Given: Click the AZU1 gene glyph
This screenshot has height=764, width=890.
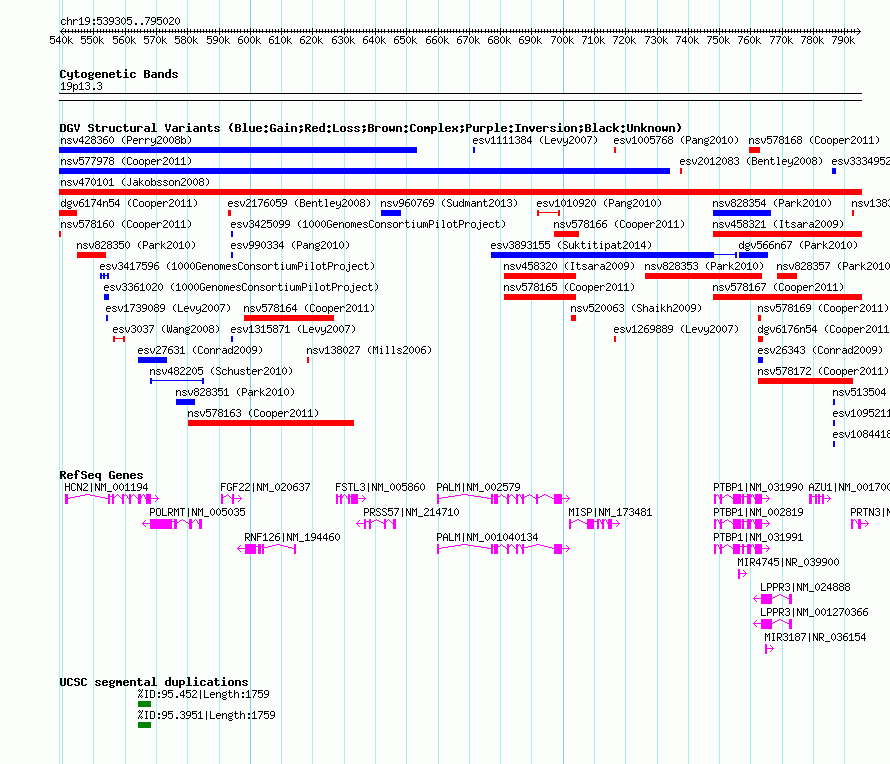Looking at the screenshot, I should 820,499.
